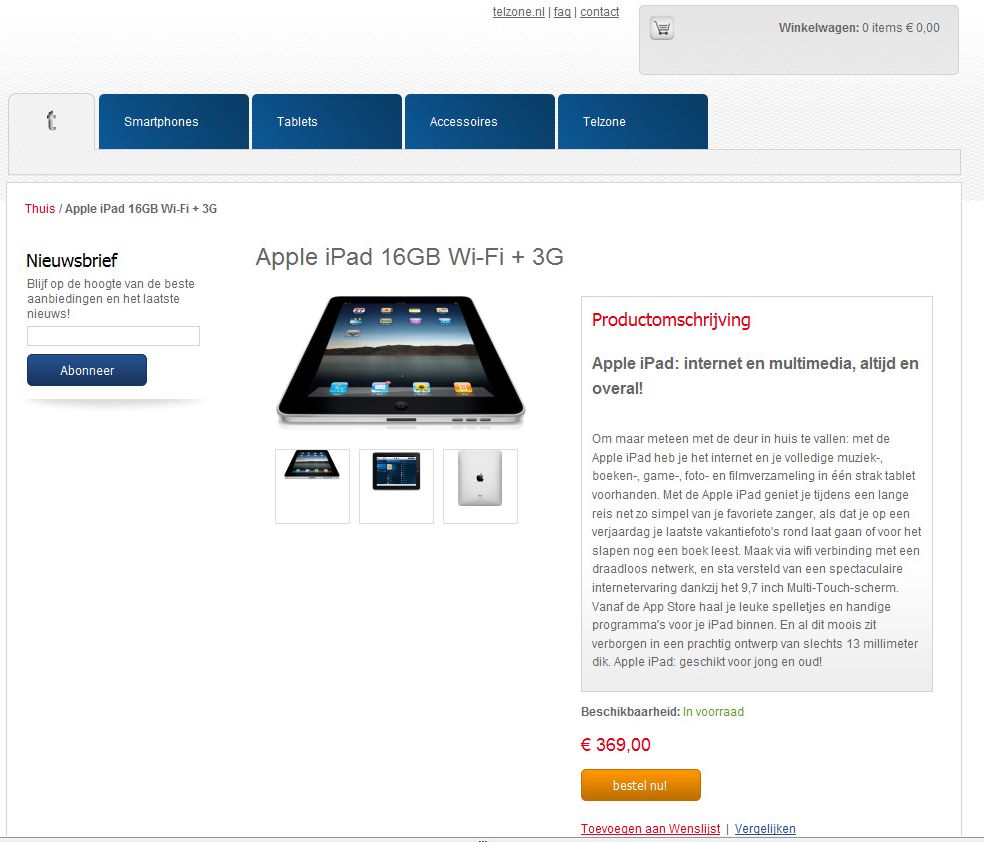Open the Tablets tab
The height and width of the screenshot is (842, 984).
click(326, 122)
